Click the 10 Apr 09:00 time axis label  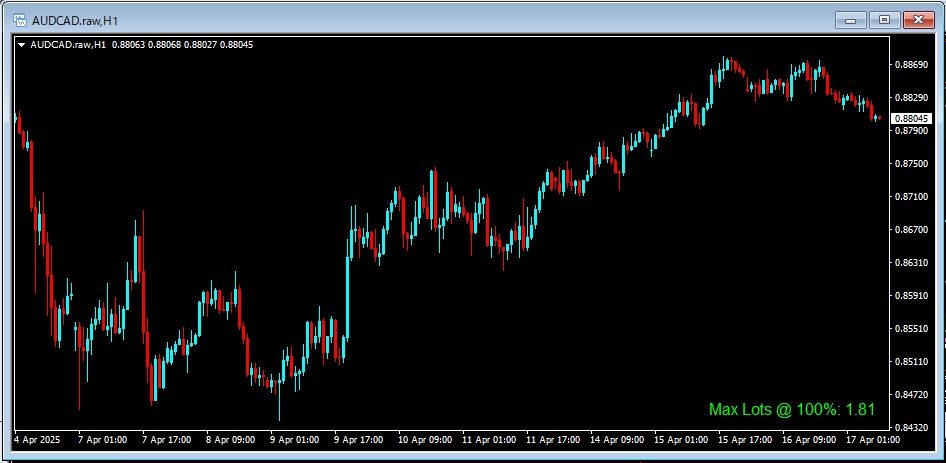click(x=425, y=440)
